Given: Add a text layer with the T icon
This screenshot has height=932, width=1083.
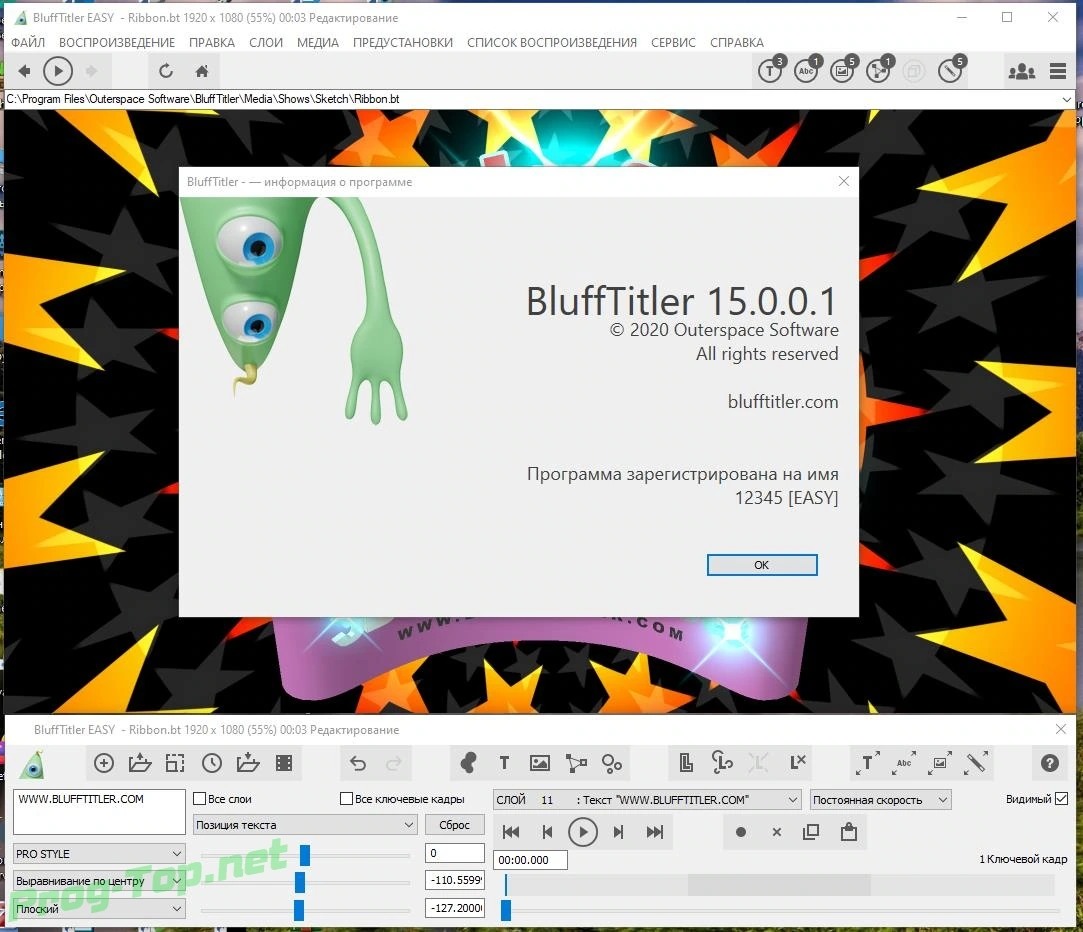Looking at the screenshot, I should click(x=504, y=763).
